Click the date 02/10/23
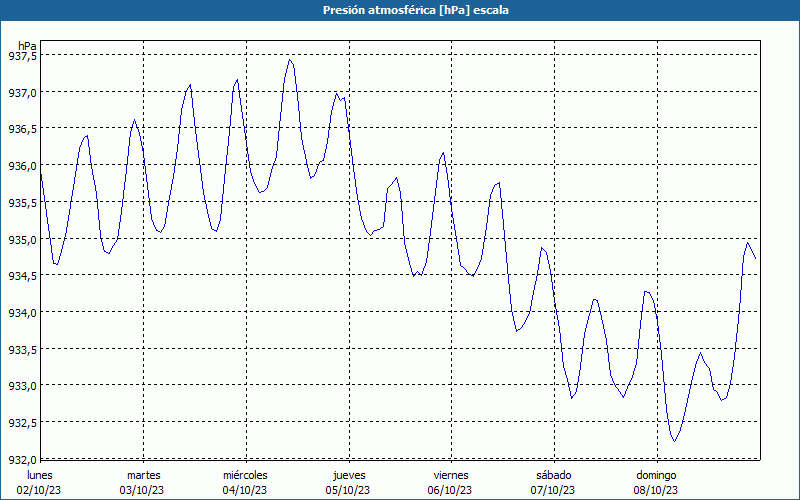 pyautogui.click(x=39, y=490)
